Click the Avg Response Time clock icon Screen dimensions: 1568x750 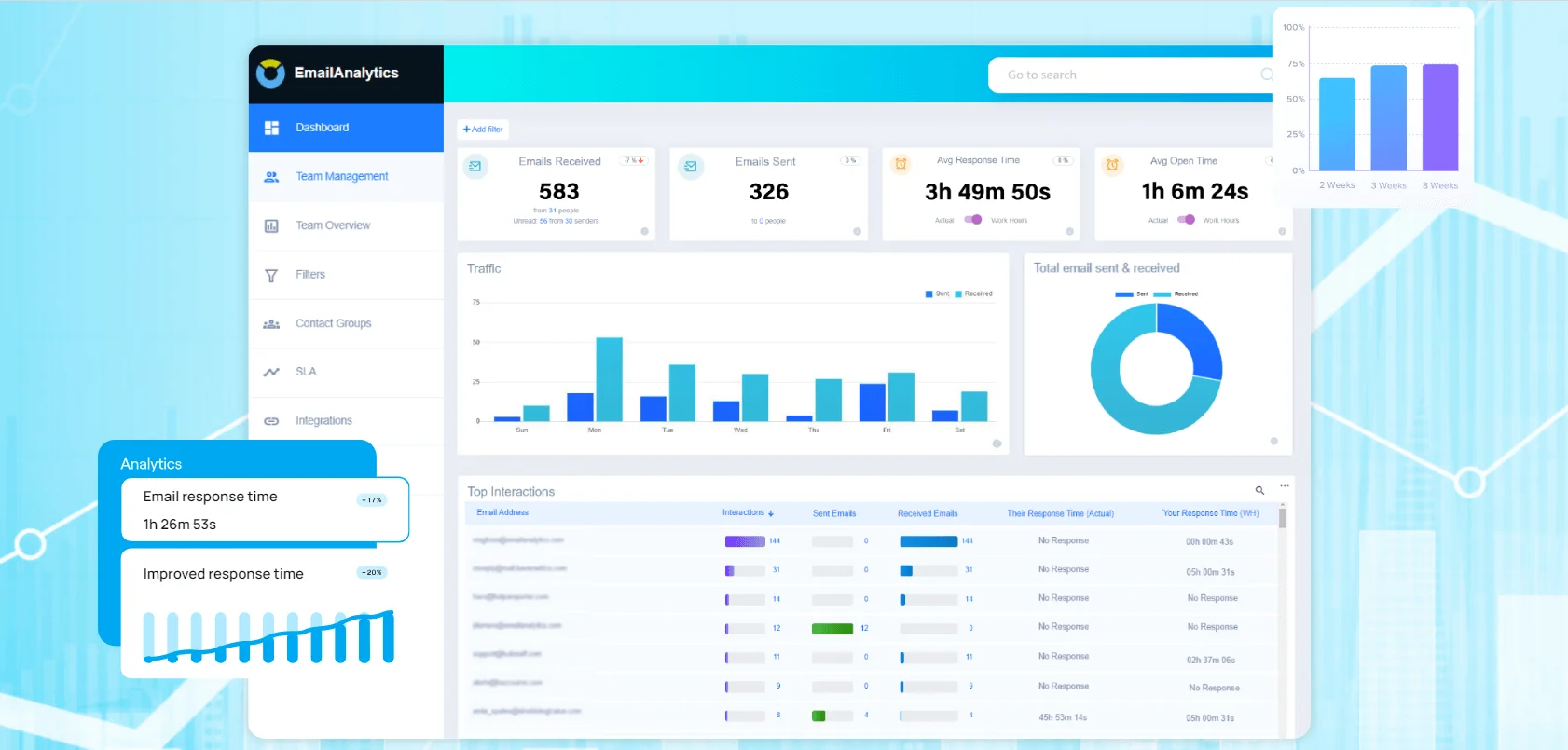pyautogui.click(x=901, y=164)
